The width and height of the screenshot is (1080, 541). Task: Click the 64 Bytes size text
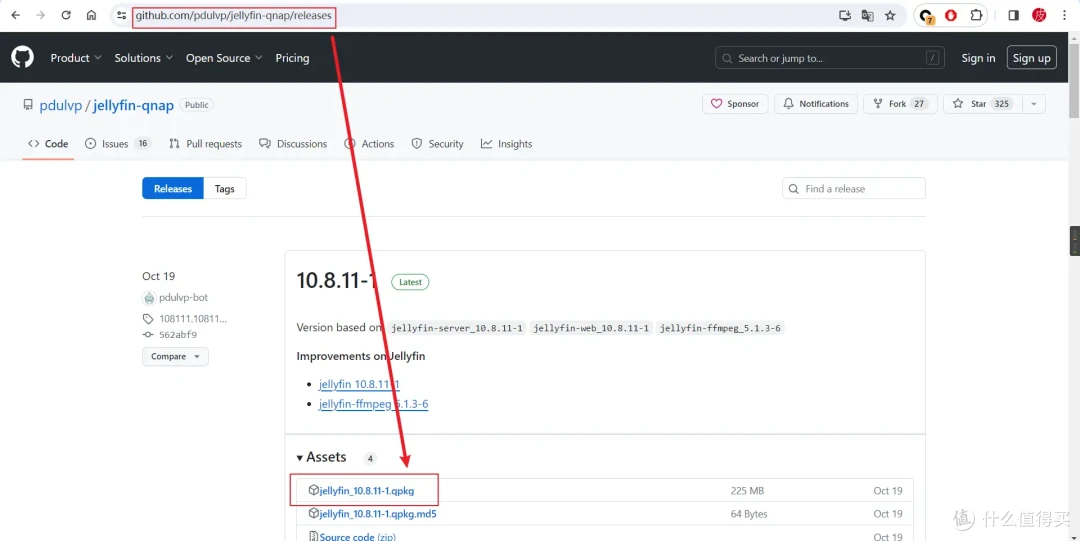749,513
